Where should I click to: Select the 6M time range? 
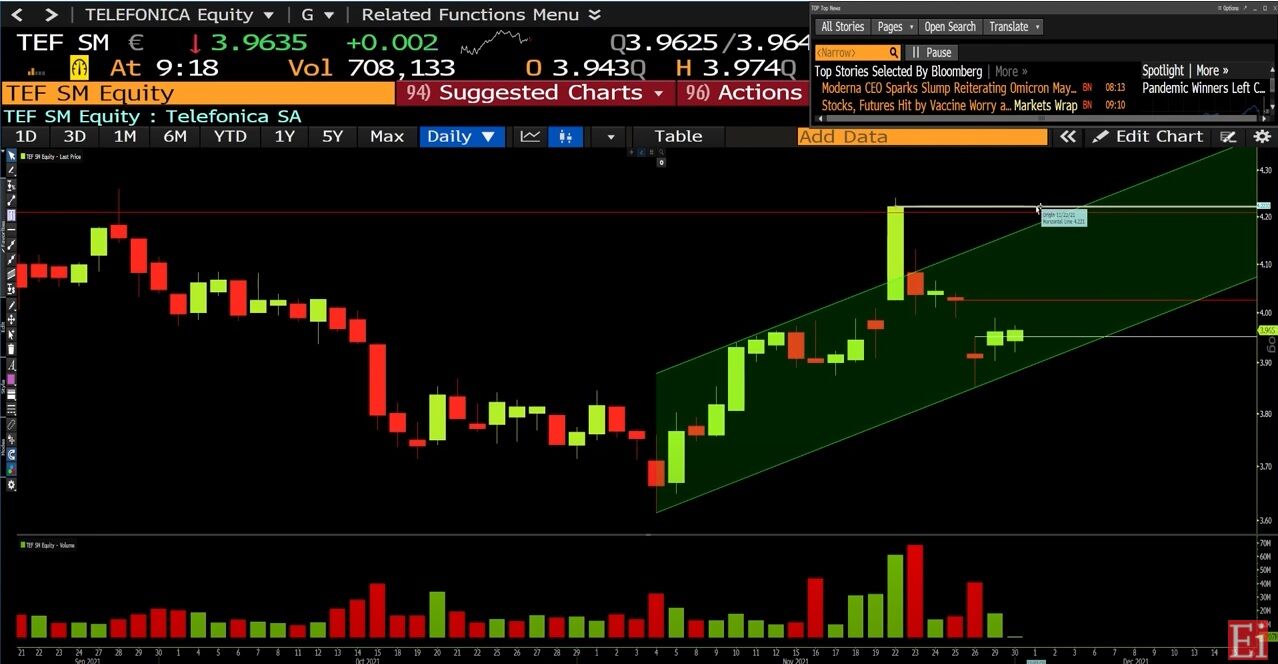pos(175,137)
